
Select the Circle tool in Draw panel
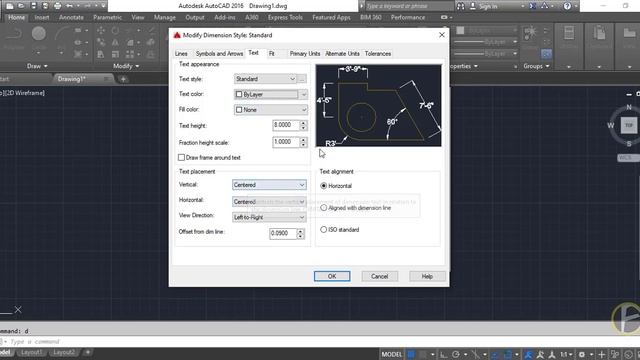click(x=39, y=33)
